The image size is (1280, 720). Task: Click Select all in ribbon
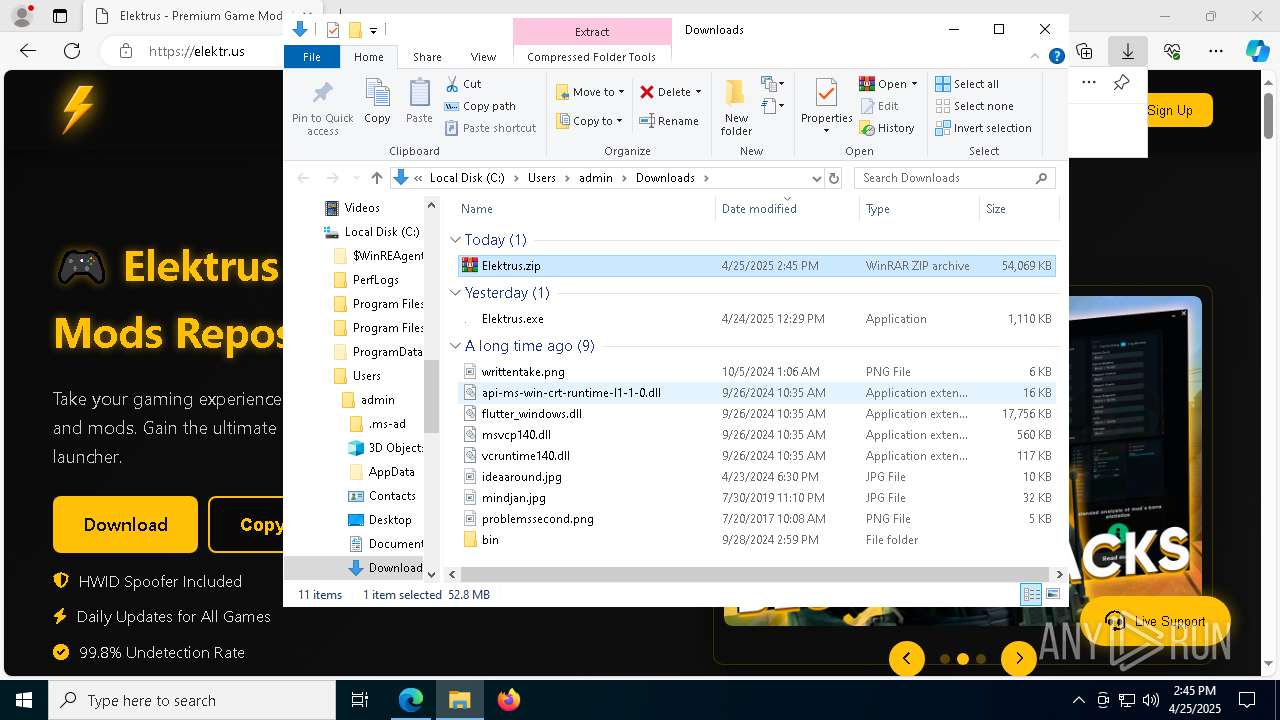point(967,84)
